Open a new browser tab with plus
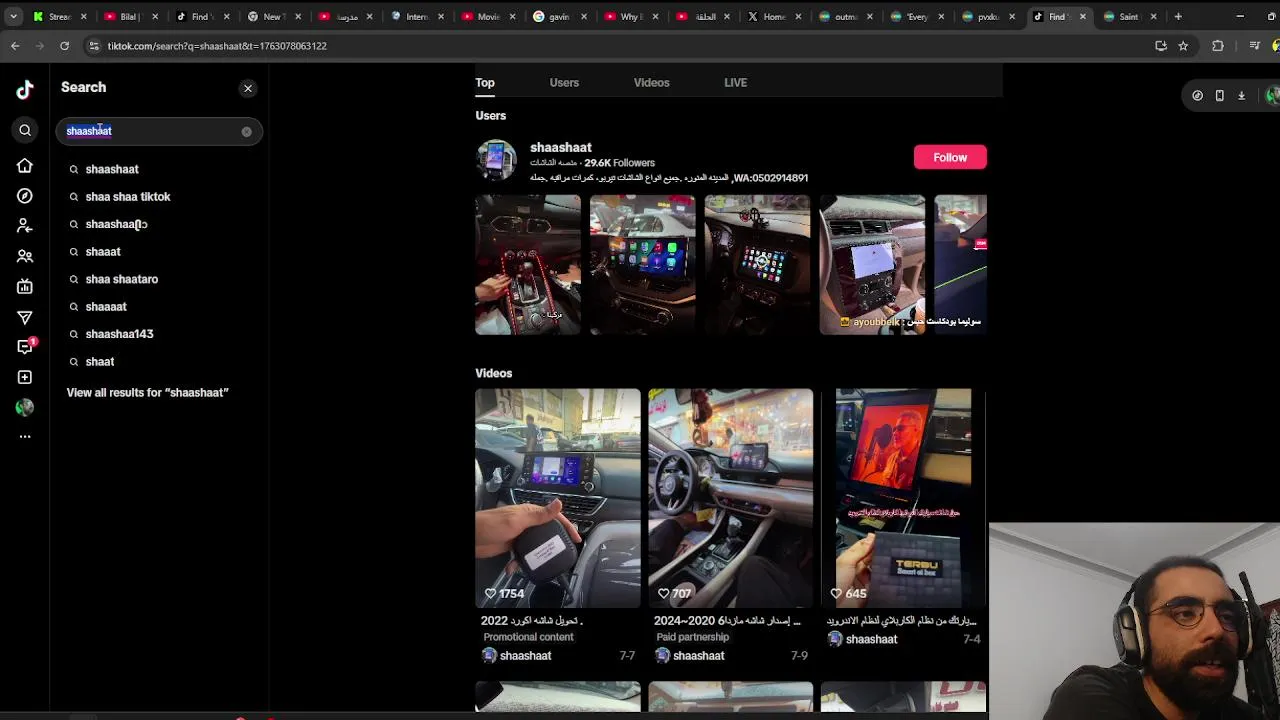Image resolution: width=1280 pixels, height=720 pixels. [1178, 17]
